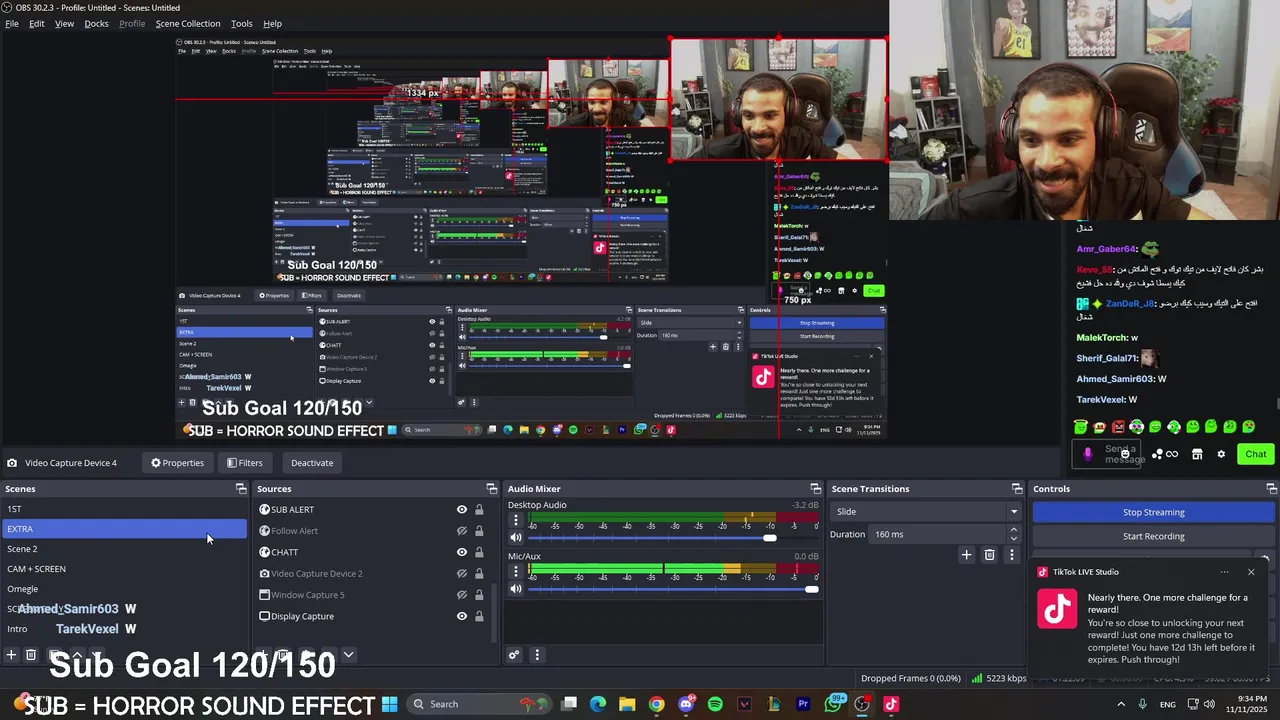Open transition properties menu
The width and height of the screenshot is (1280, 720).
coord(1011,555)
